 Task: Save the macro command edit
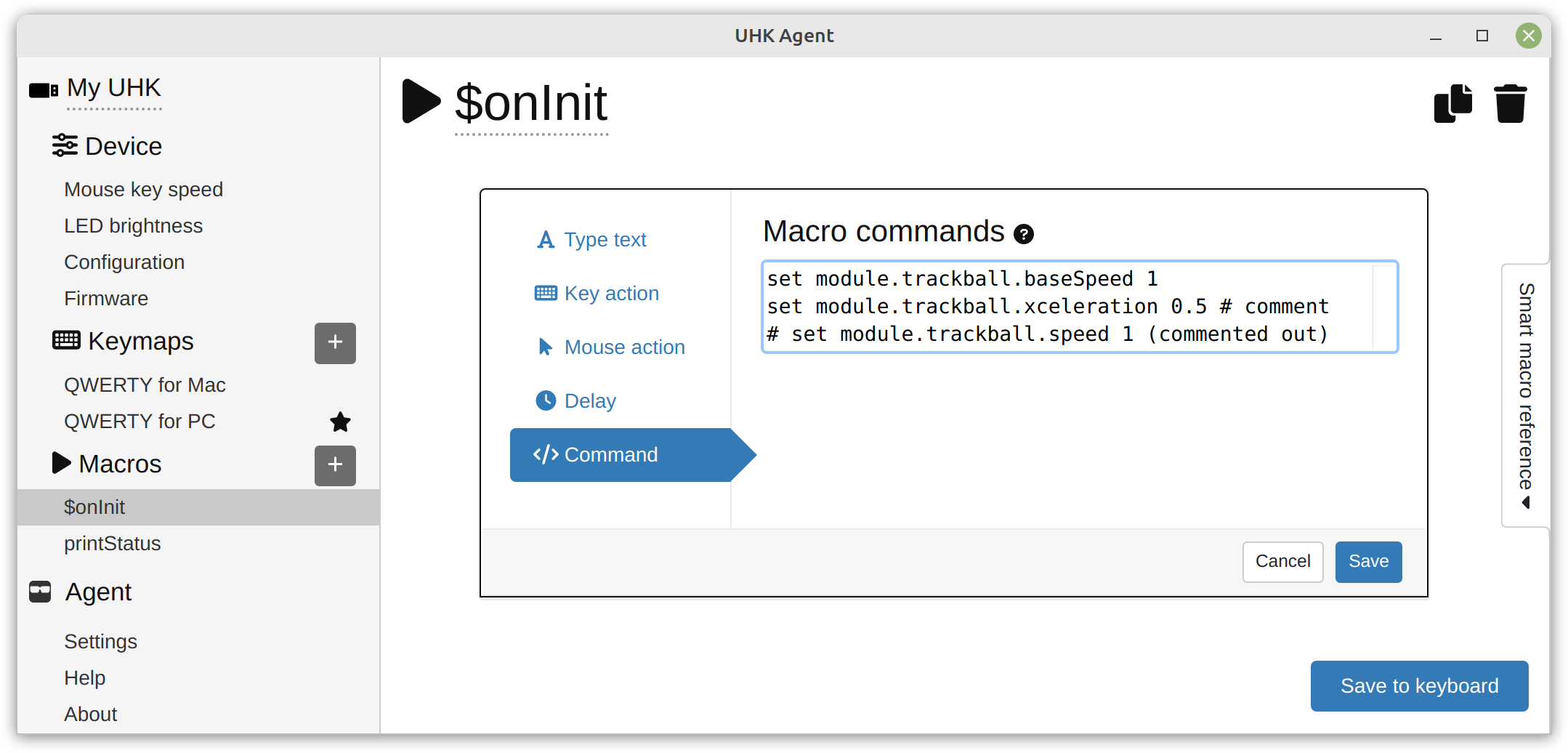(1368, 562)
